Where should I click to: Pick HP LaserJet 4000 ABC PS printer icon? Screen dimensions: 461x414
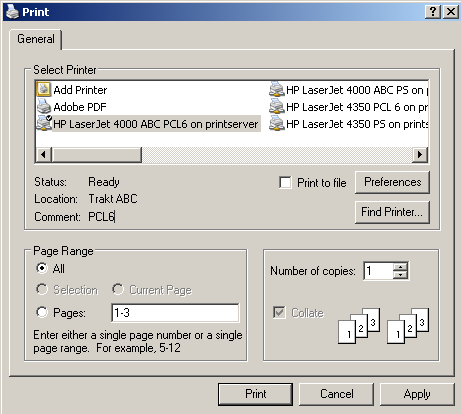(x=277, y=90)
